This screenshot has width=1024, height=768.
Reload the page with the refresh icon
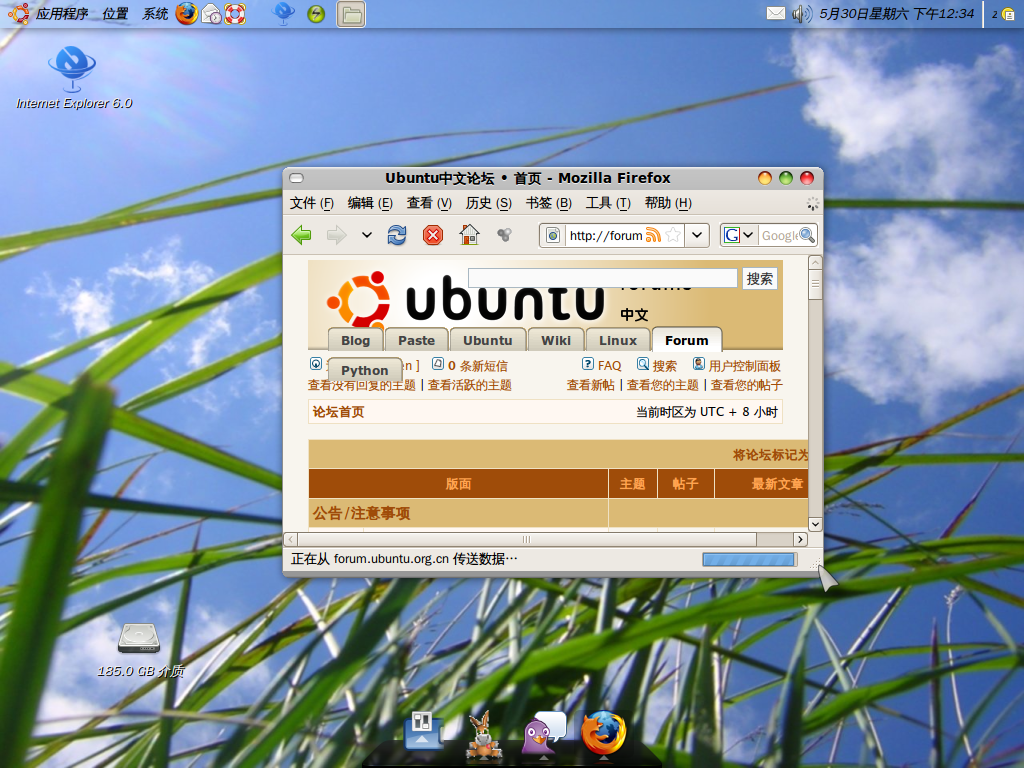[x=397, y=235]
